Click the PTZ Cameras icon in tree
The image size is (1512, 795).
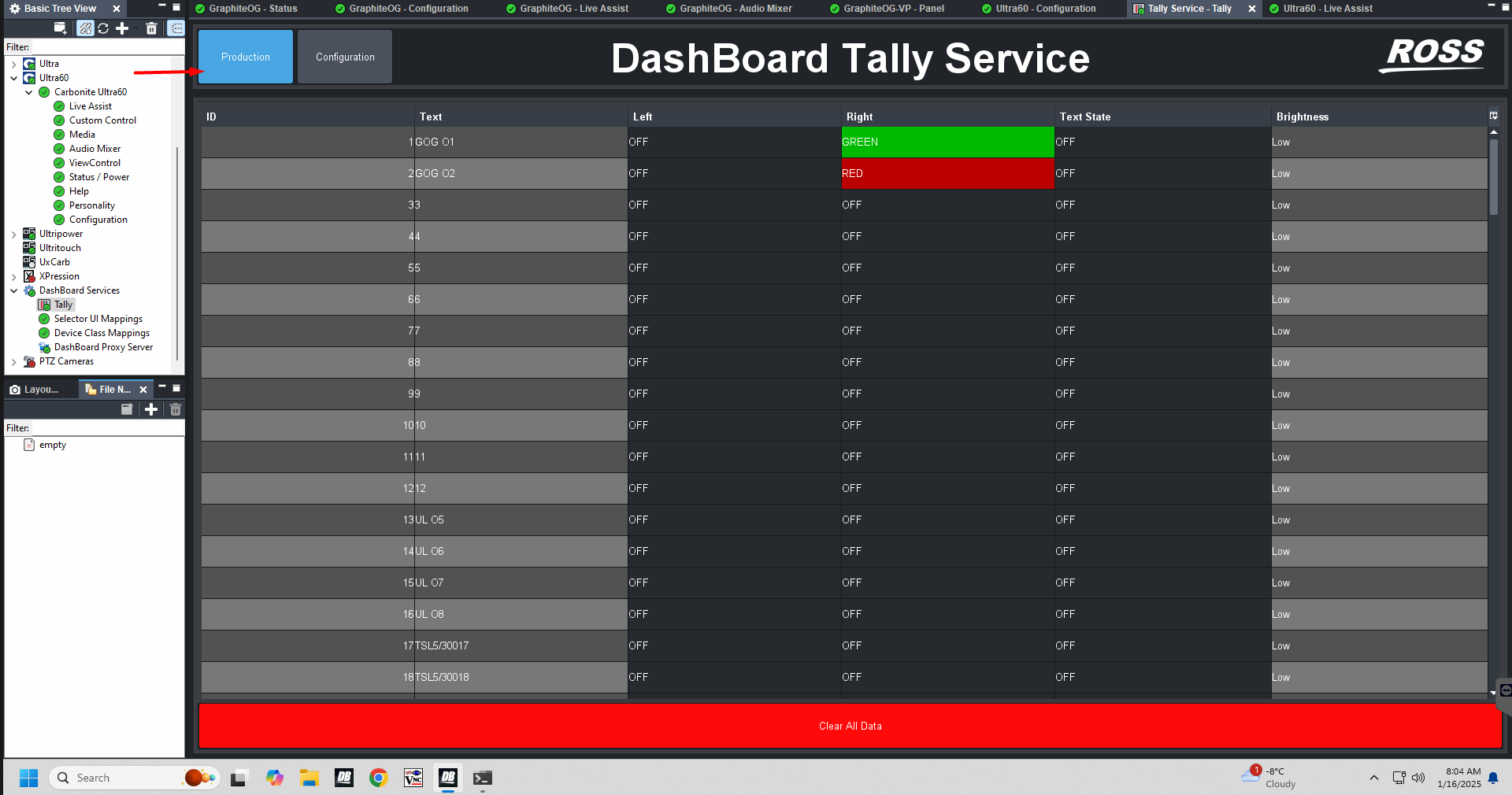(29, 361)
